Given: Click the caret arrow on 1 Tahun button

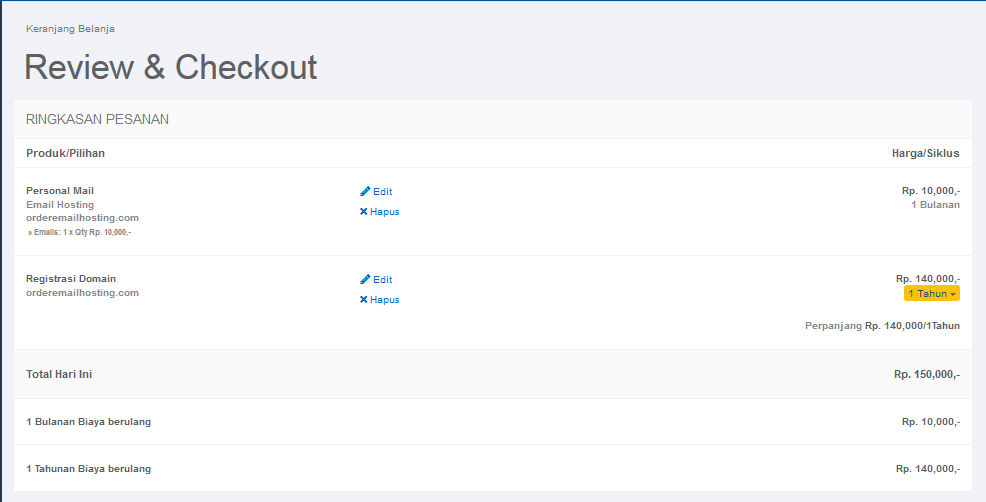Looking at the screenshot, I should 953,294.
